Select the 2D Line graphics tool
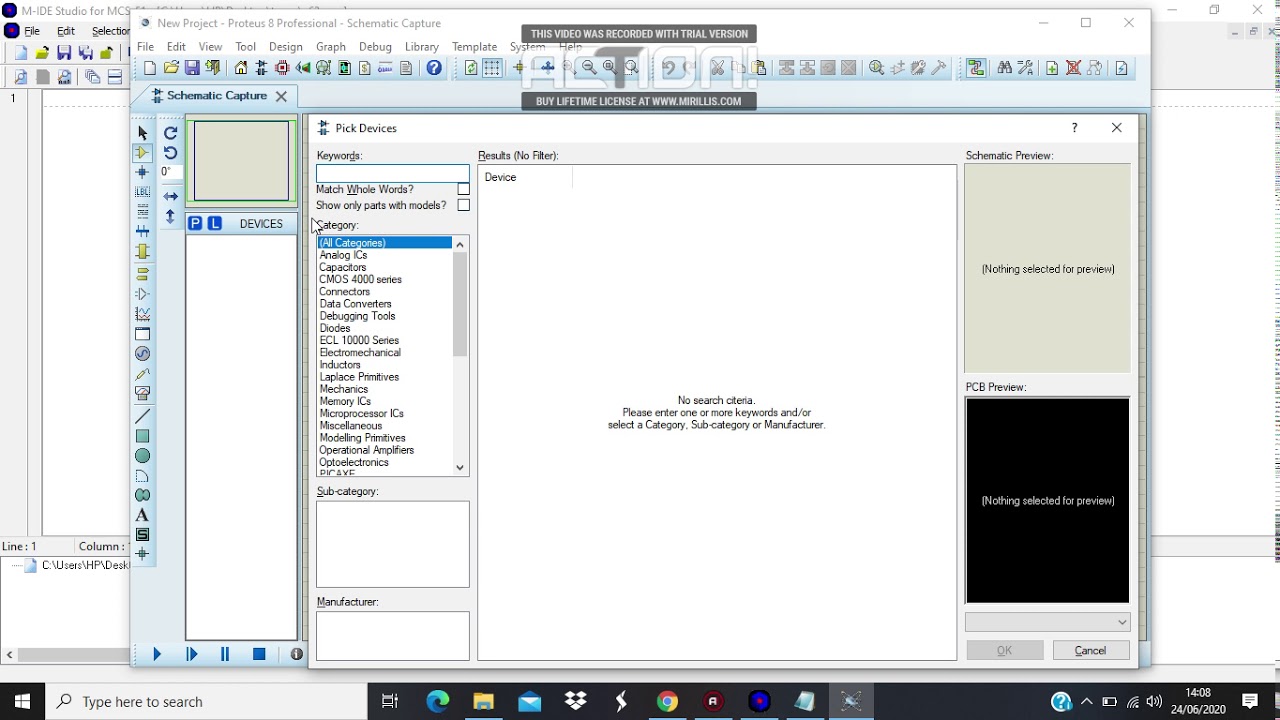 (142, 416)
